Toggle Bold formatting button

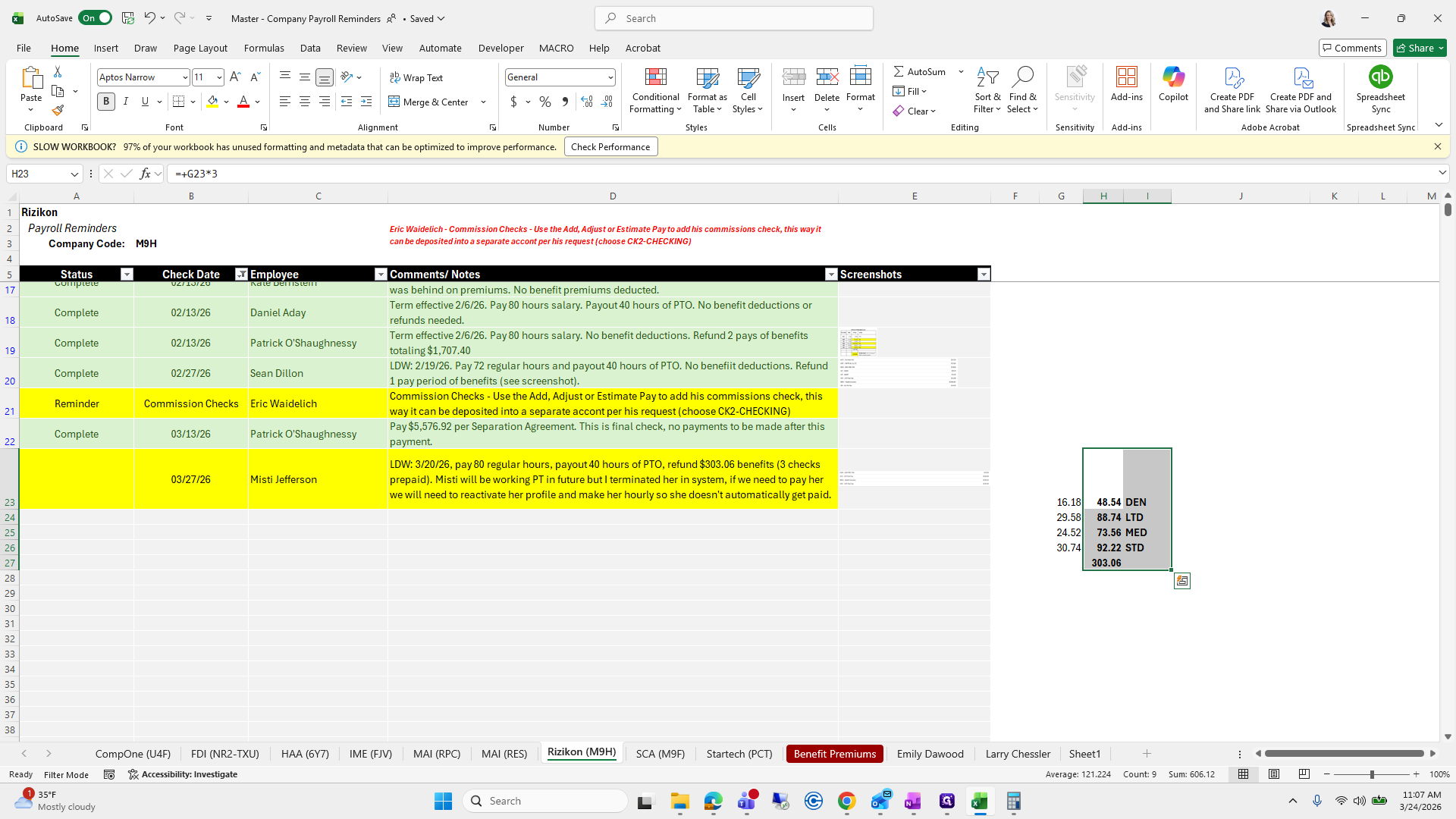click(106, 102)
